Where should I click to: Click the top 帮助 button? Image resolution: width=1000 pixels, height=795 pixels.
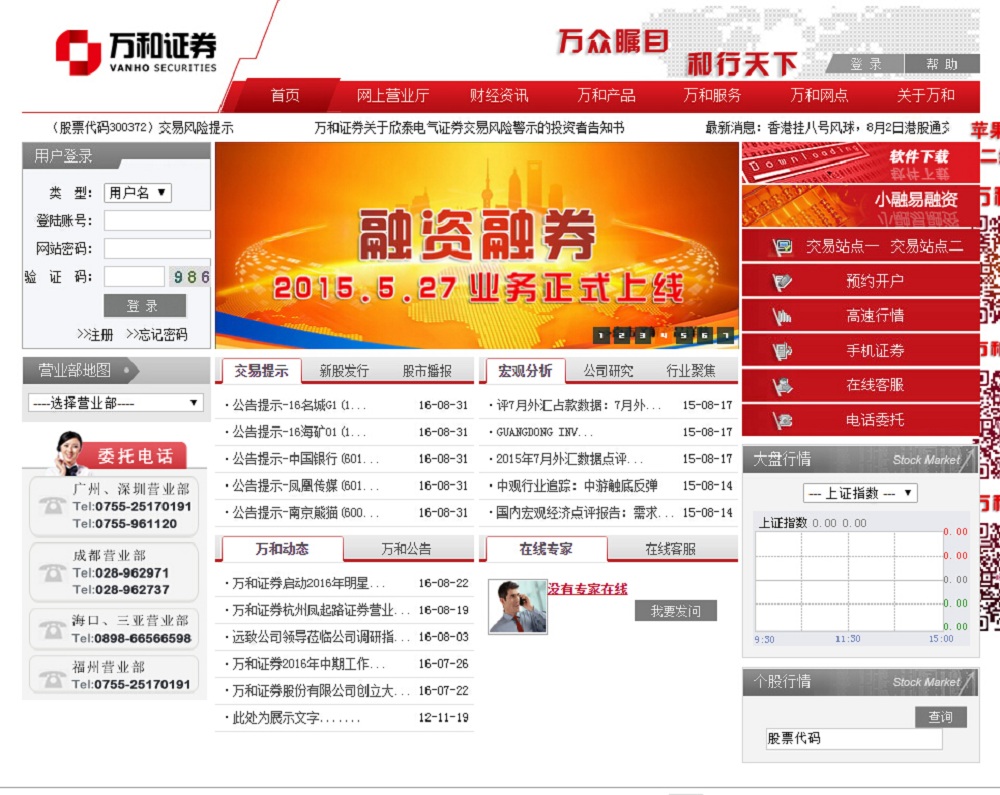(942, 64)
